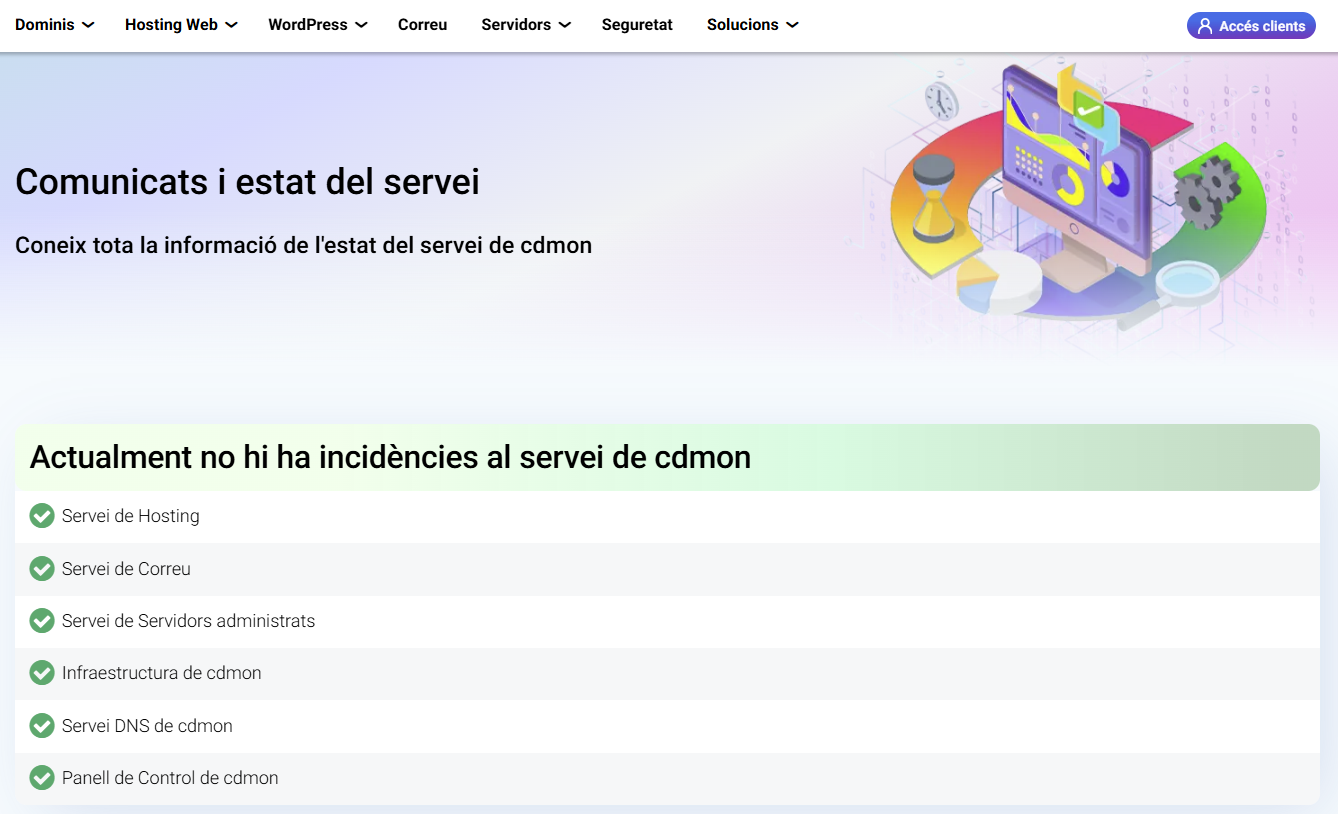Click the 'Actualment no hi ha incidències' heading

coord(390,457)
